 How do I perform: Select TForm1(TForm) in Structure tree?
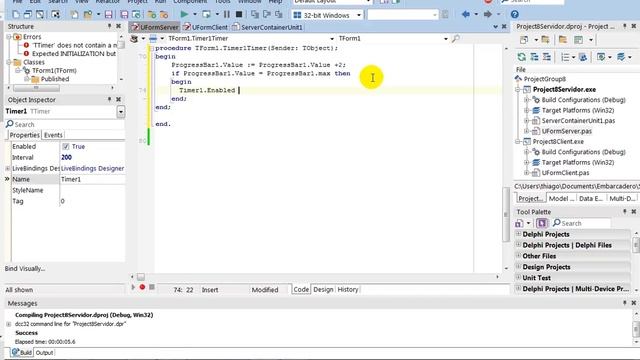[x=54, y=71]
